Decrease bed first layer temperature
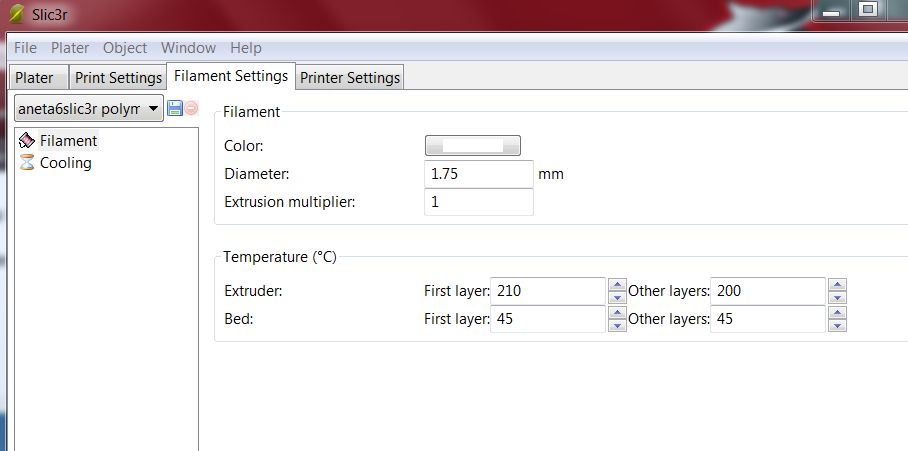The height and width of the screenshot is (451, 908). coord(617,325)
